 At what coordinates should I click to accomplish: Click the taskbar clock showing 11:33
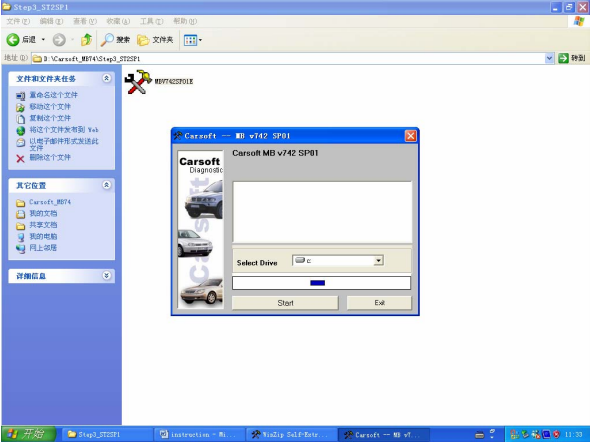[x=573, y=434]
